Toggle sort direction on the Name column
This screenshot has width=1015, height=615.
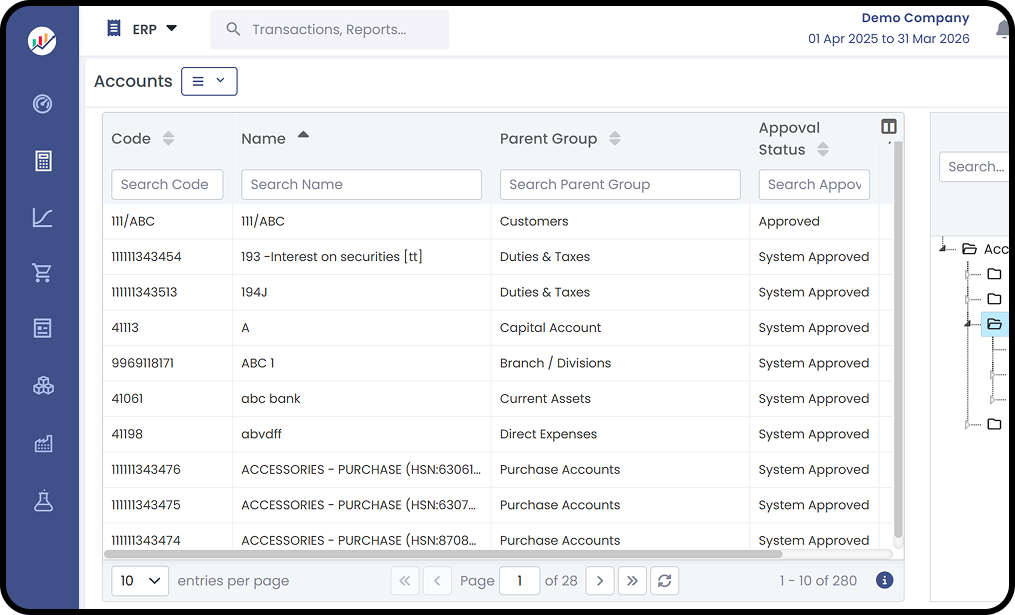[x=303, y=136]
